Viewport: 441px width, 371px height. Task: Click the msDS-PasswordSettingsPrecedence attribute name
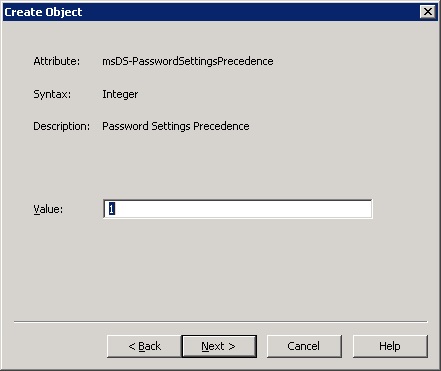188,61
